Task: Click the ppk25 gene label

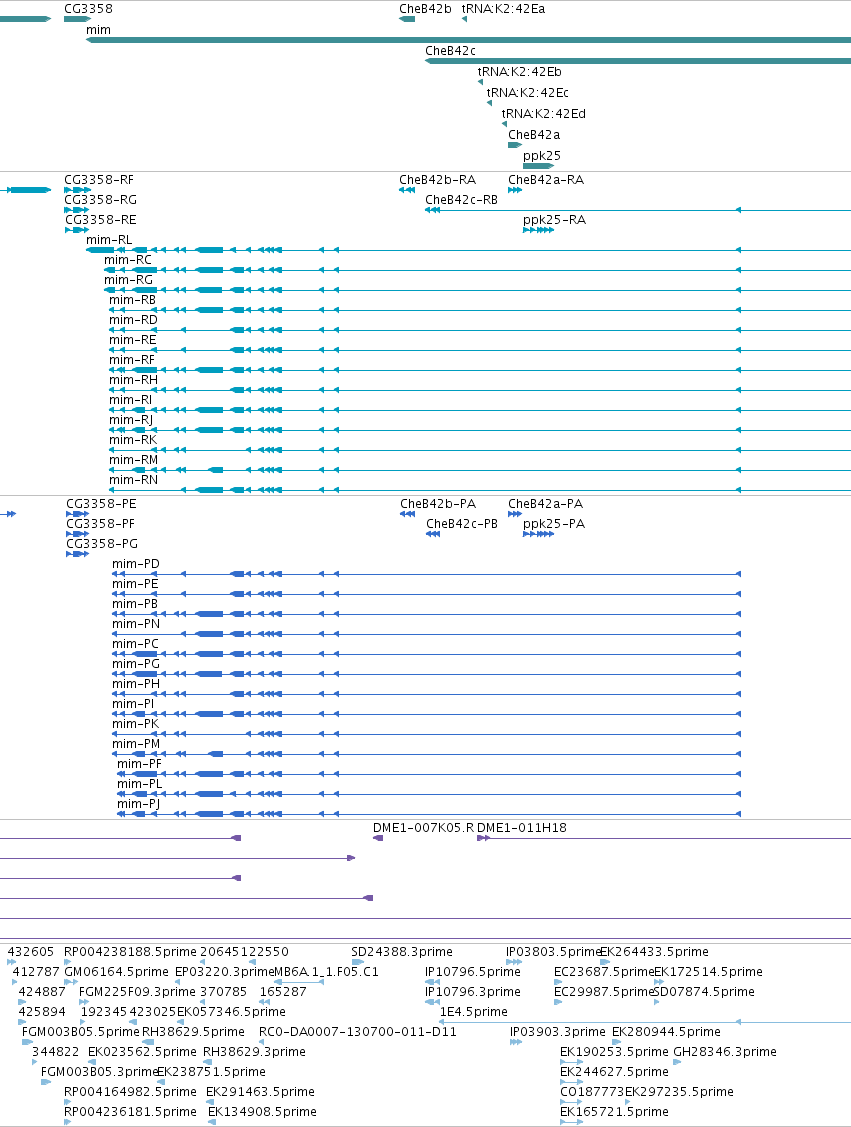Action: [542, 155]
